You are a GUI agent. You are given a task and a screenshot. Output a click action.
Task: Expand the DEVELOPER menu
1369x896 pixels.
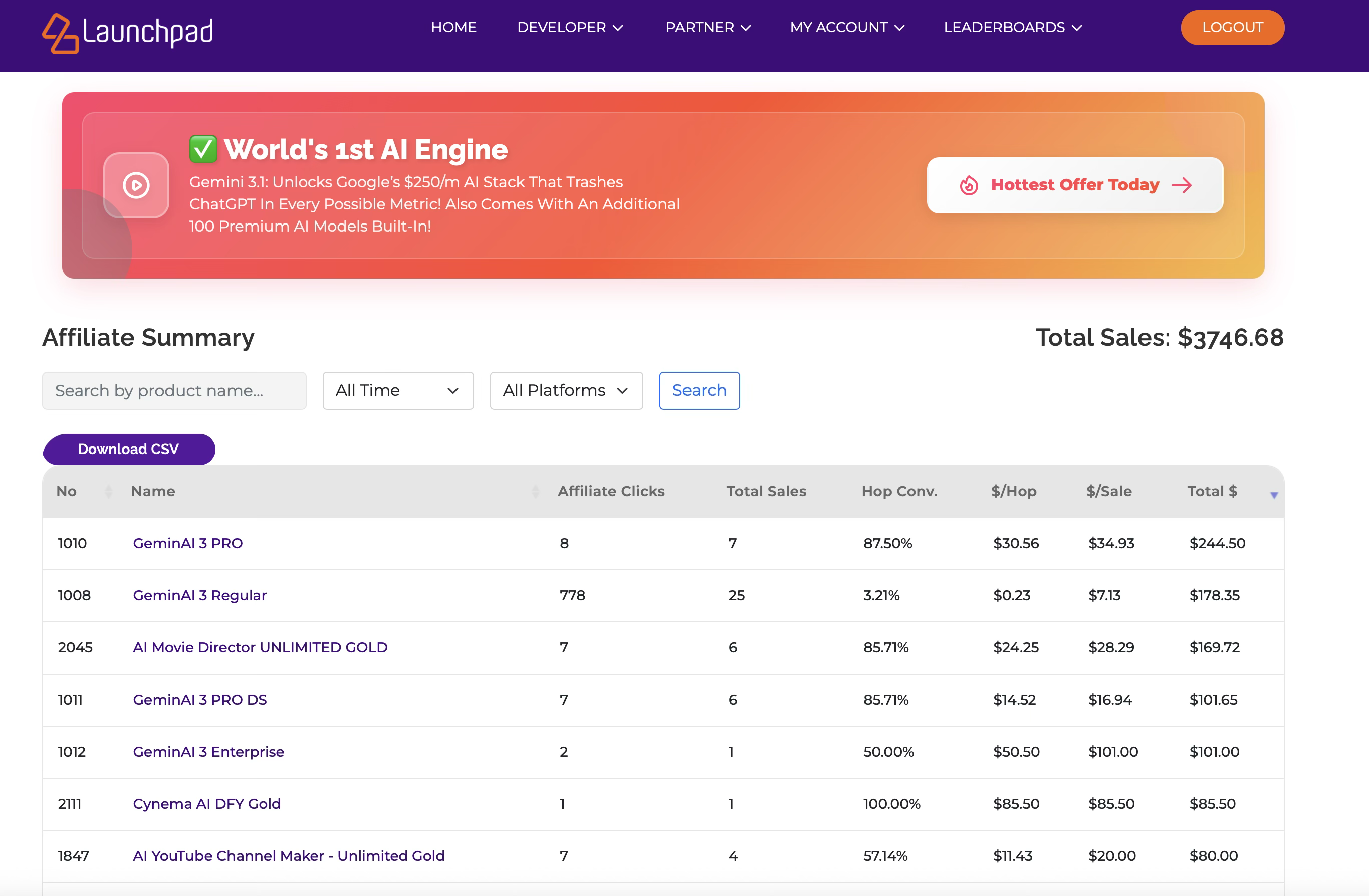(x=570, y=27)
